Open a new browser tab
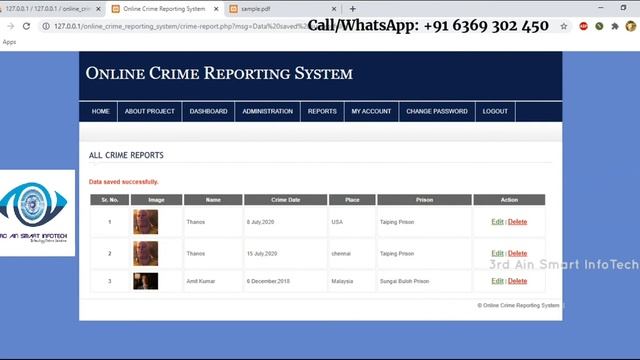The height and width of the screenshot is (360, 640). coord(353,9)
